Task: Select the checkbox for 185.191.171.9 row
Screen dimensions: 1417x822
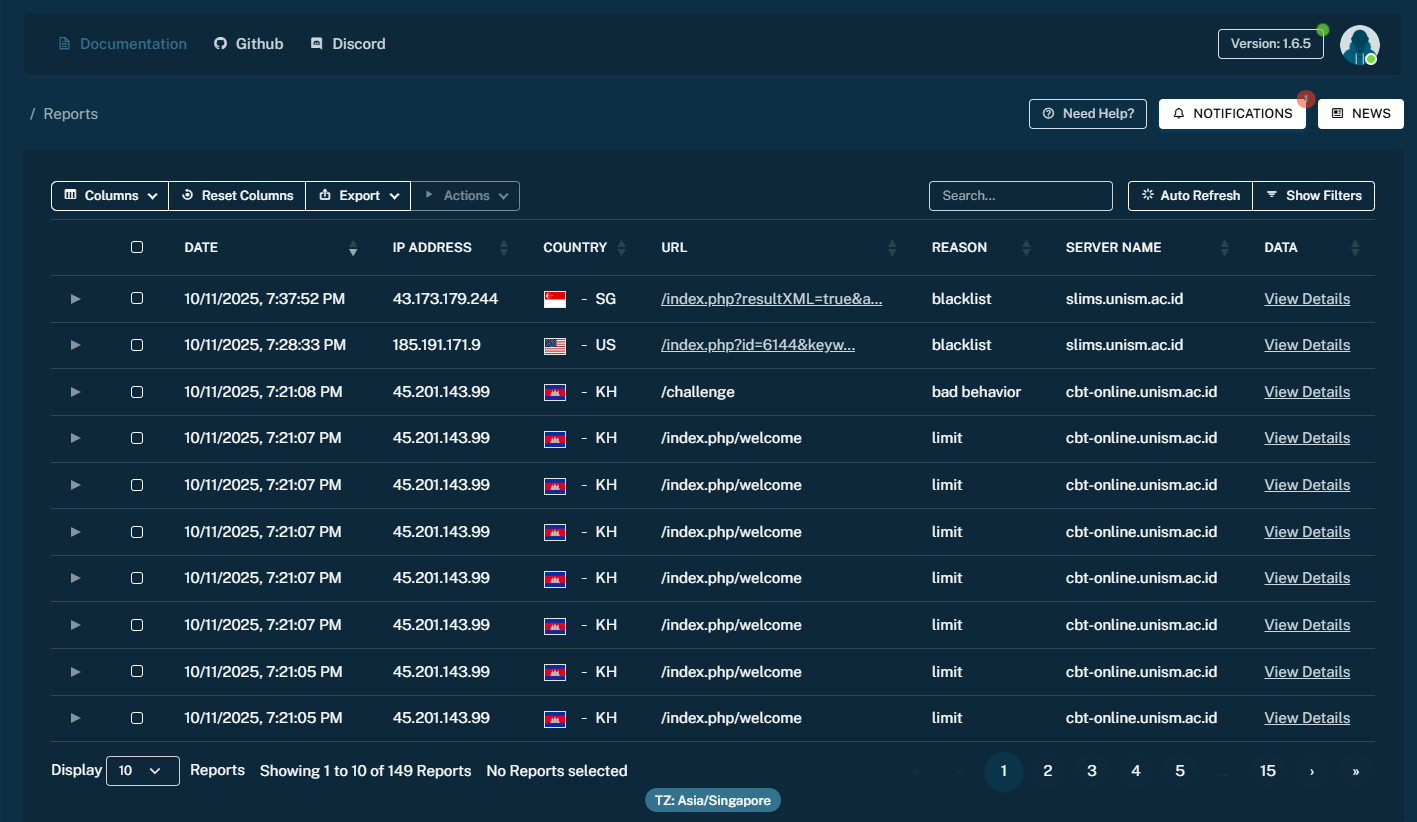Action: pyautogui.click(x=137, y=345)
